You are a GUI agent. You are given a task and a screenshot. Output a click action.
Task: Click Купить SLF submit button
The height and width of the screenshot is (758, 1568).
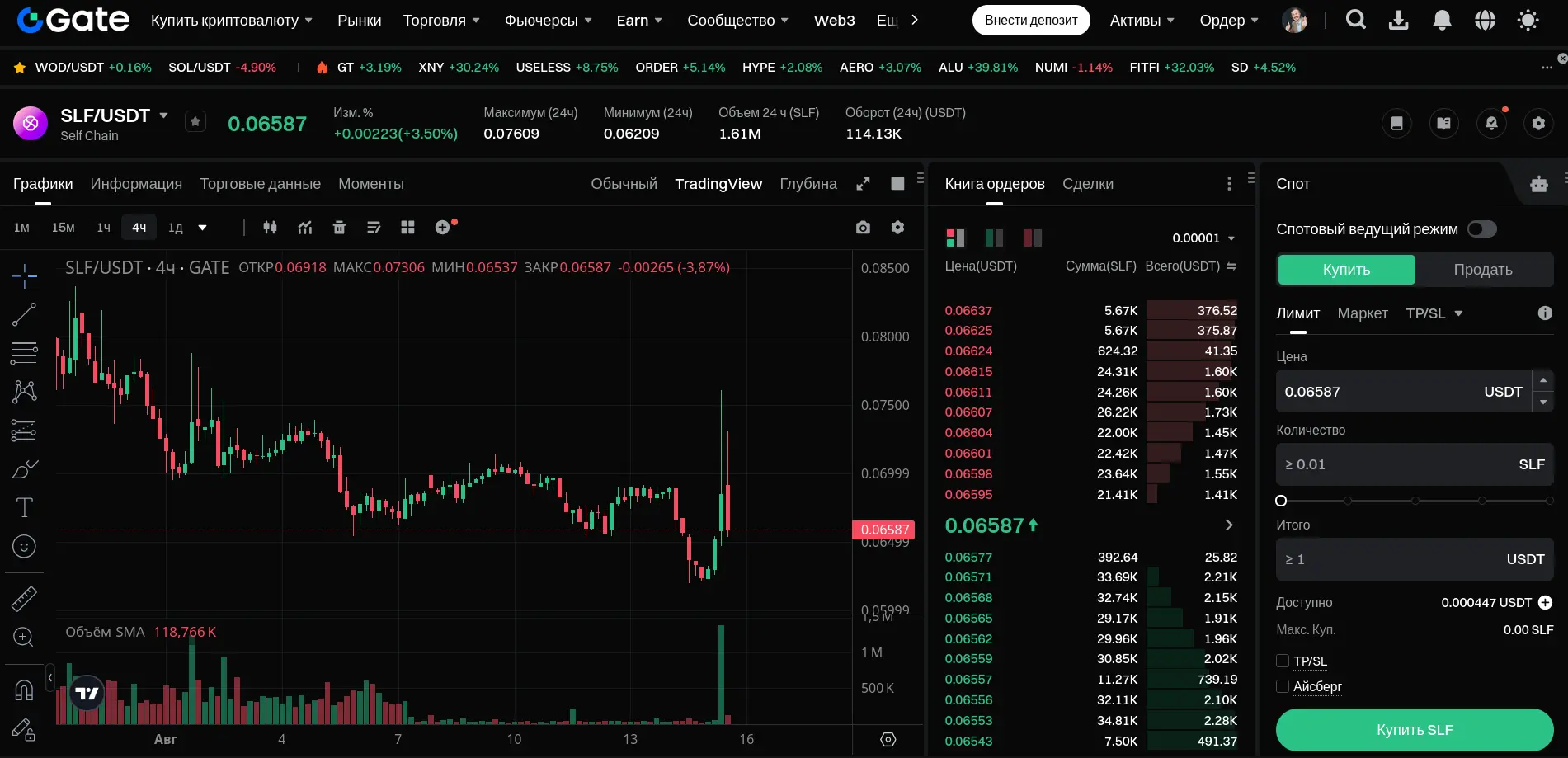[1415, 730]
